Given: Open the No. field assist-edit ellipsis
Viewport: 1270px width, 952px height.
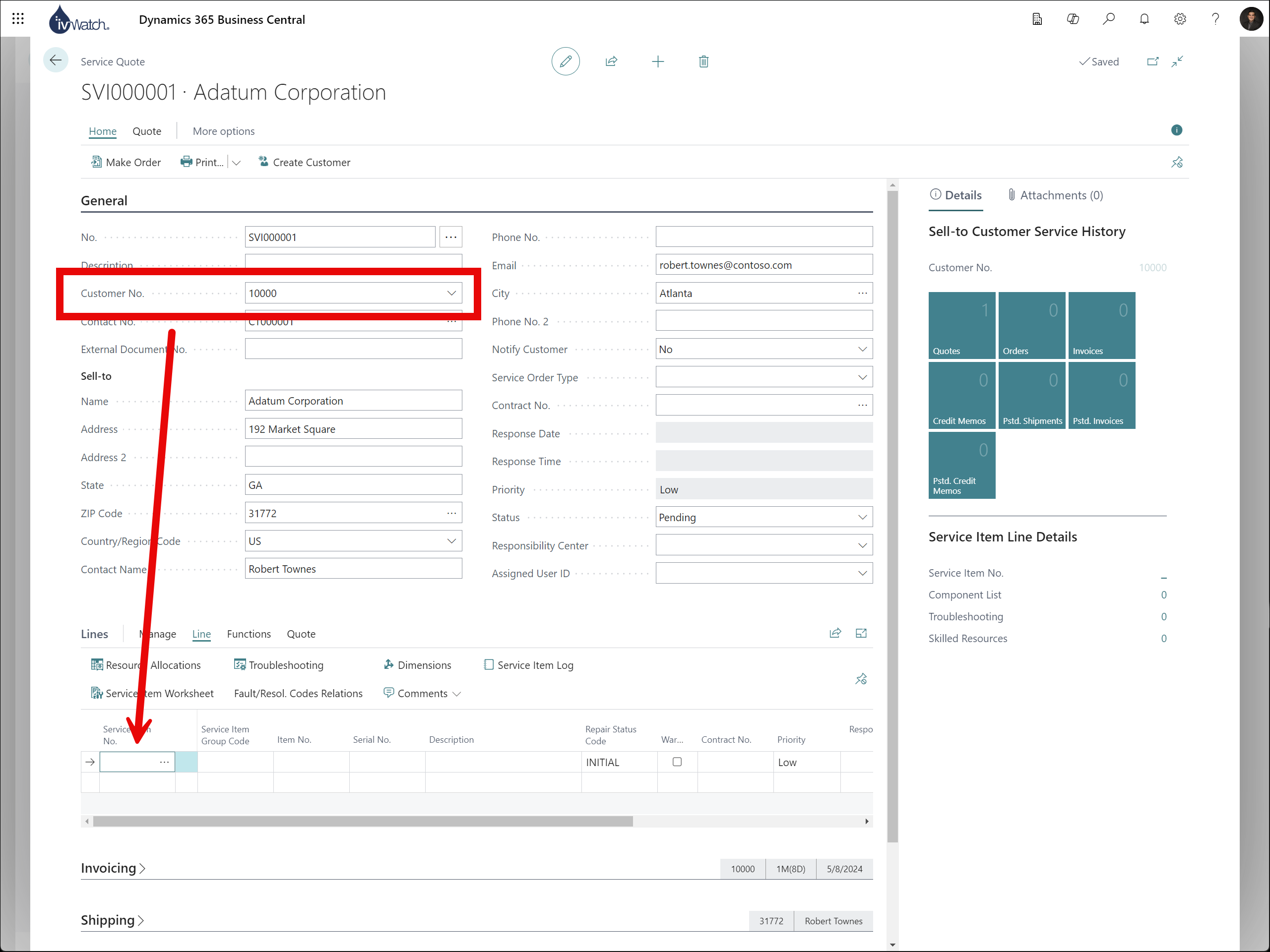Looking at the screenshot, I should (x=450, y=237).
